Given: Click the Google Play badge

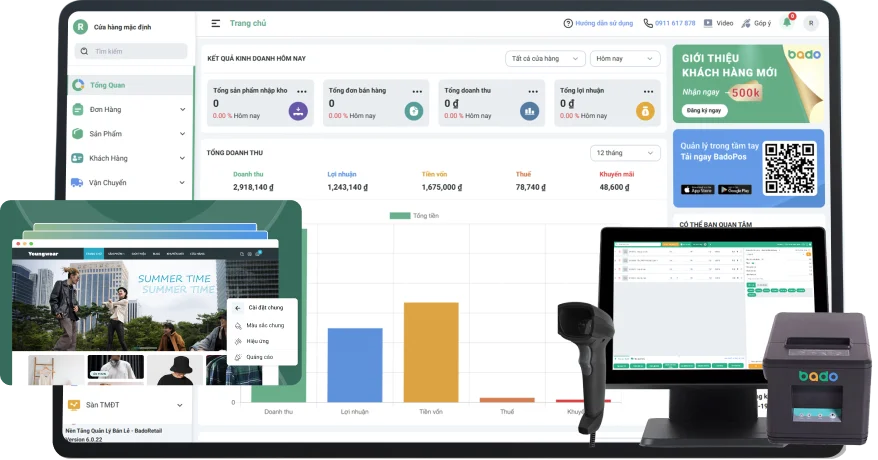Looking at the screenshot, I should point(735,190).
